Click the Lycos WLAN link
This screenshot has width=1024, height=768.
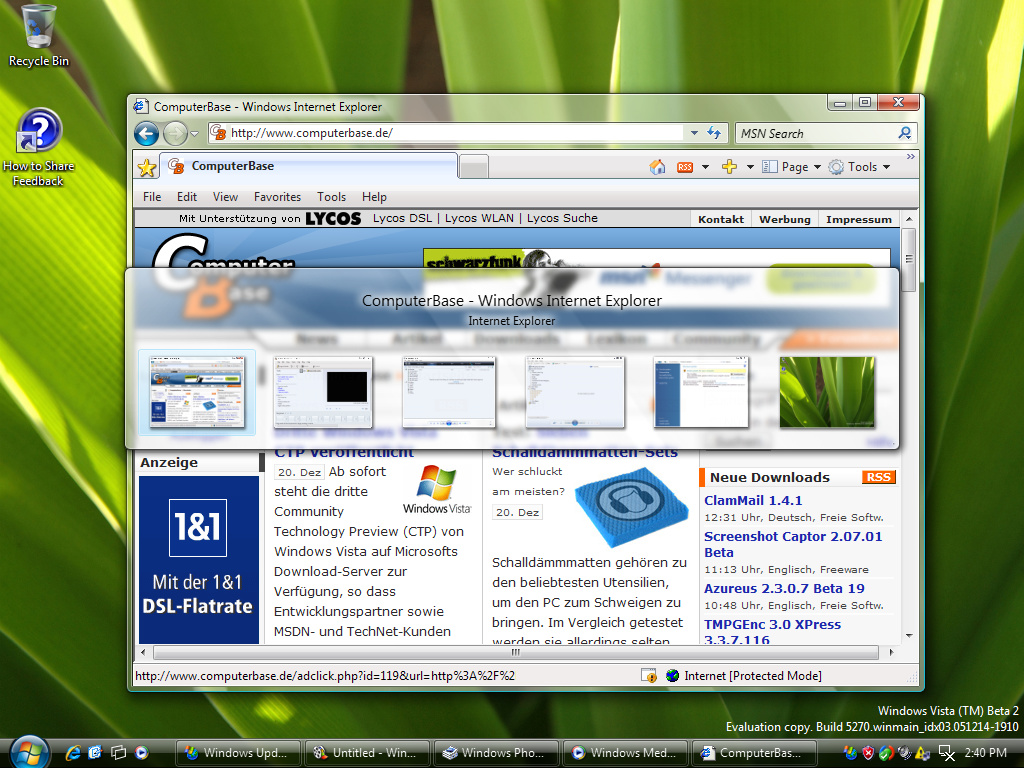[x=479, y=218]
